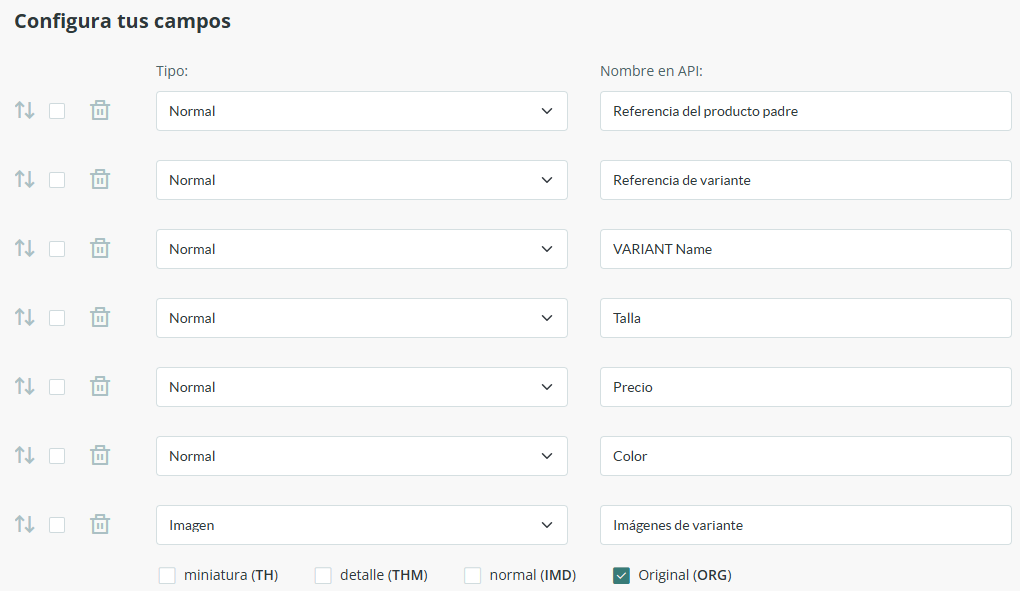Click trash icon for Referencia de variante

click(x=100, y=180)
